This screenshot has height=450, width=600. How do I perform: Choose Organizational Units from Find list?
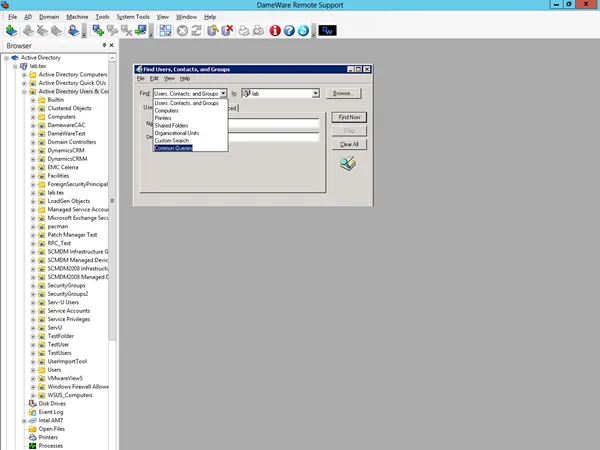tap(177, 133)
